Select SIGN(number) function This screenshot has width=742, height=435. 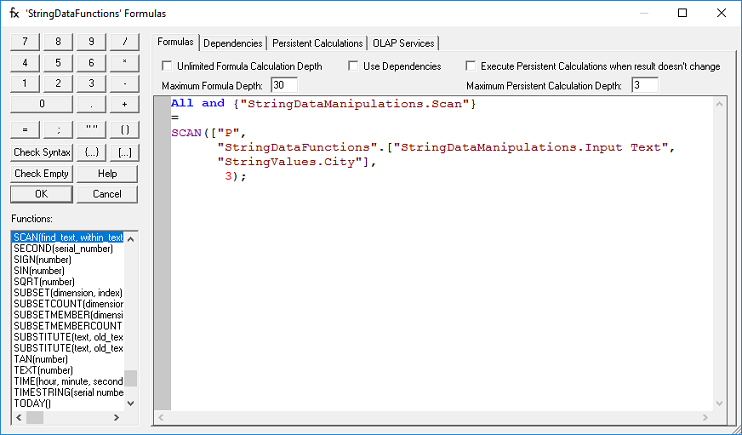tap(68, 259)
